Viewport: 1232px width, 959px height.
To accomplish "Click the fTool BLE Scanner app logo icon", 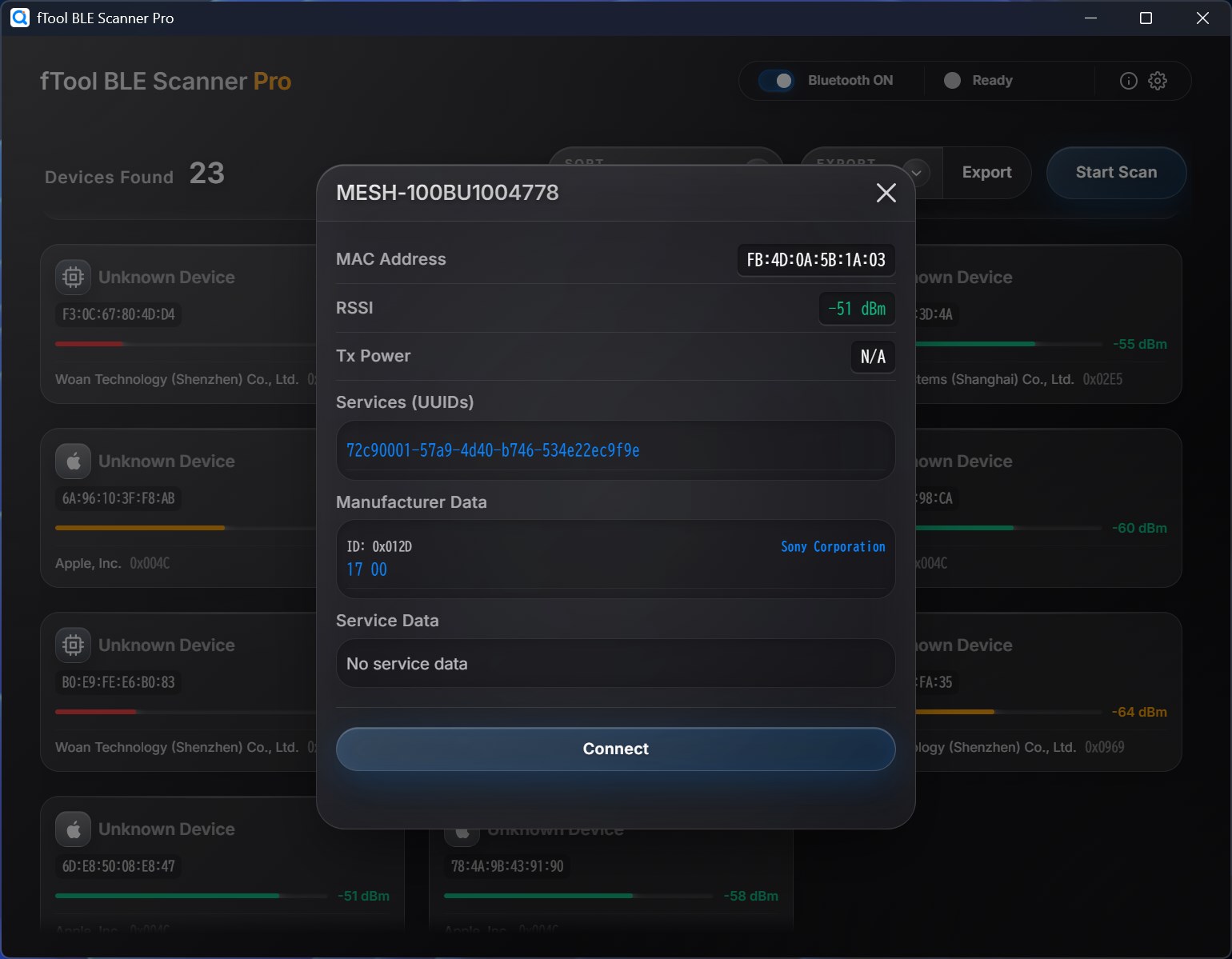I will tap(20, 18).
